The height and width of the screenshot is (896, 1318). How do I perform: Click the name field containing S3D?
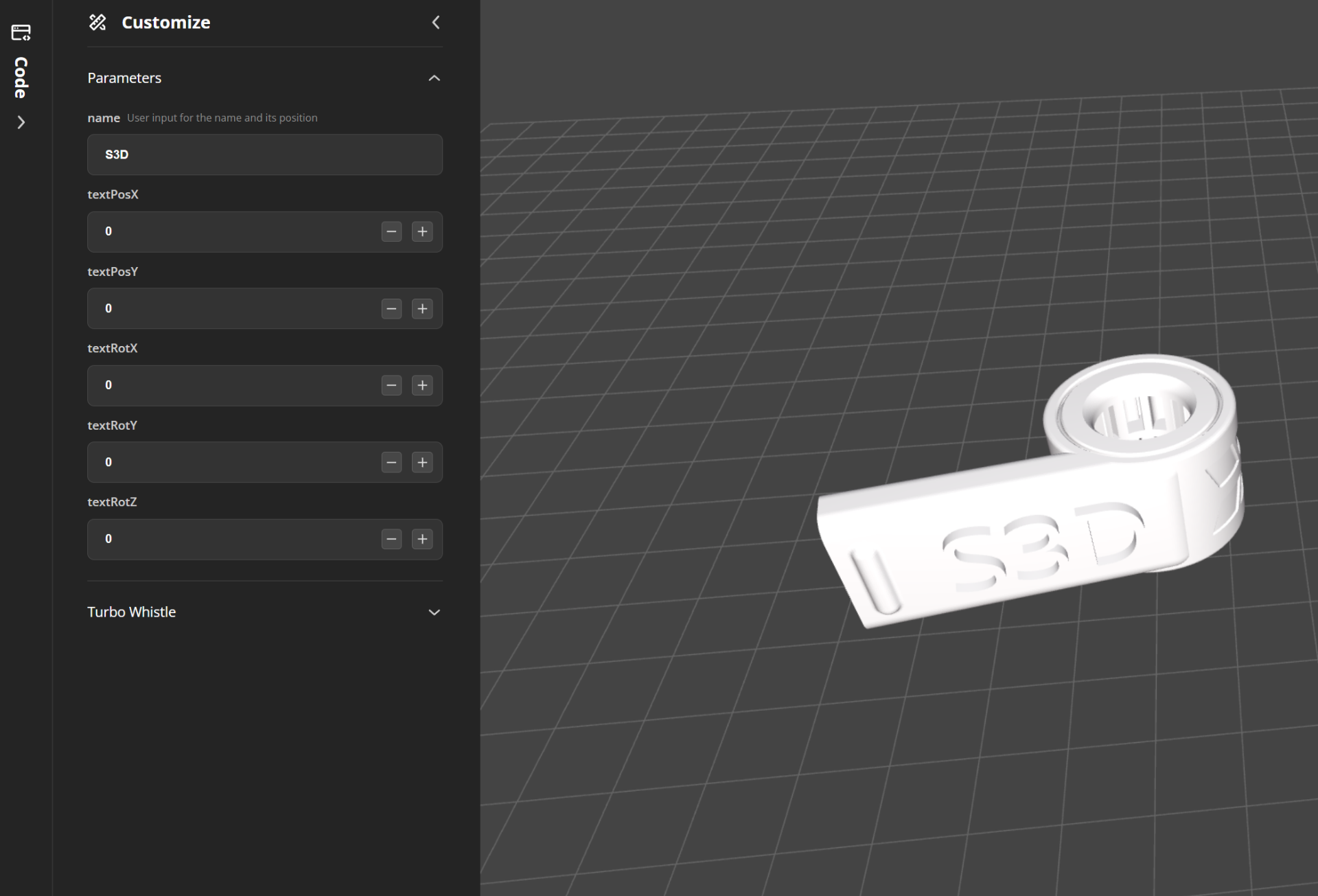pos(265,154)
